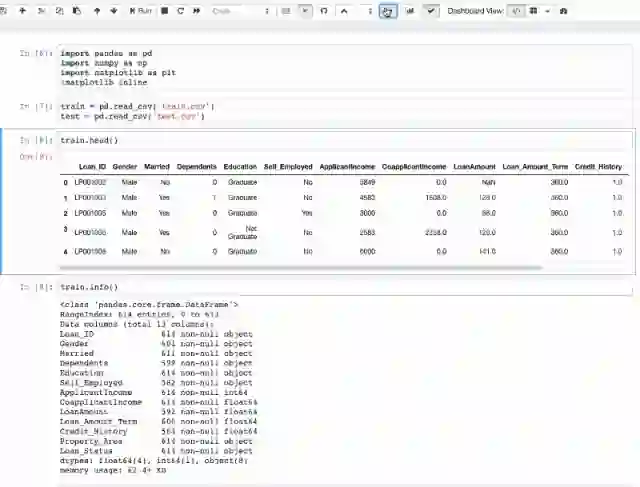Image resolution: width=640 pixels, height=487 pixels.
Task: Focus the train.info() code cell
Action: pos(345,287)
